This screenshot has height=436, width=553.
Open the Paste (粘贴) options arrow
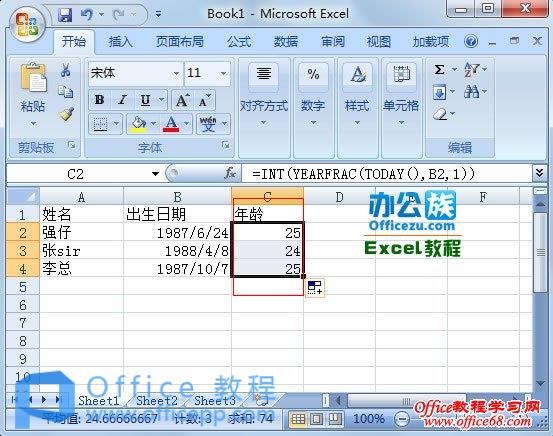pos(33,123)
